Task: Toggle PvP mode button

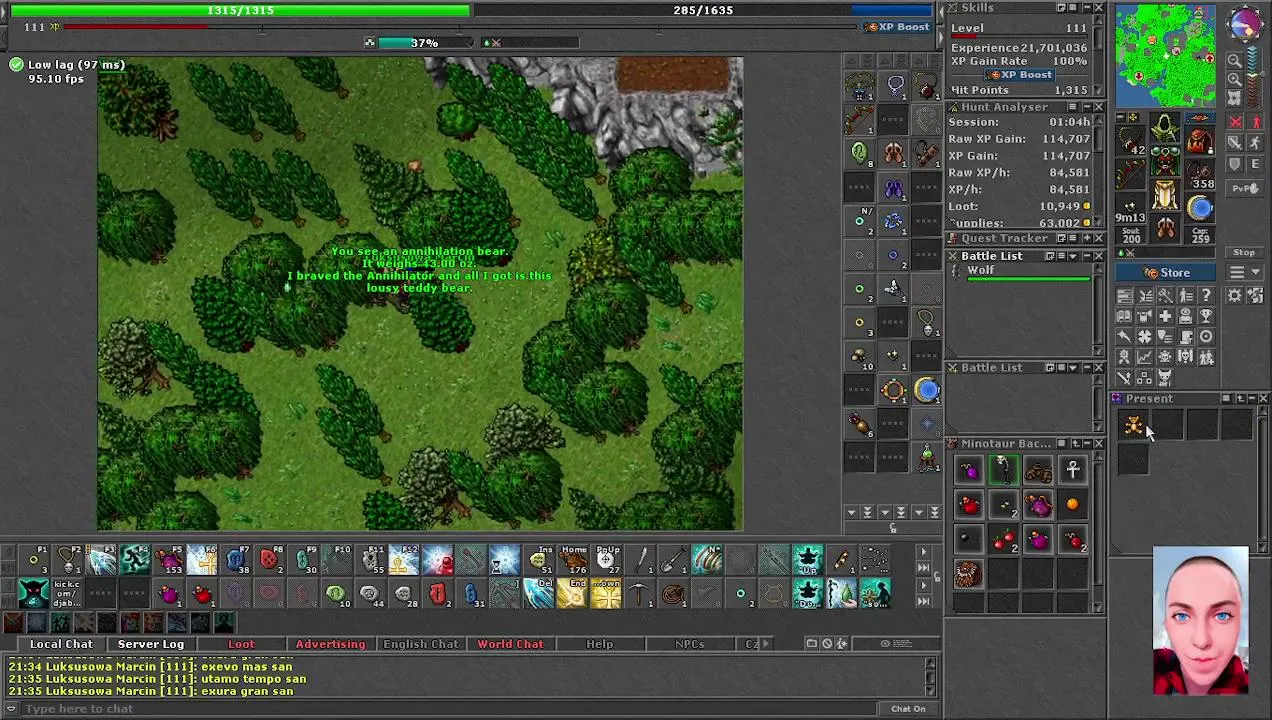Action: pos(1244,188)
